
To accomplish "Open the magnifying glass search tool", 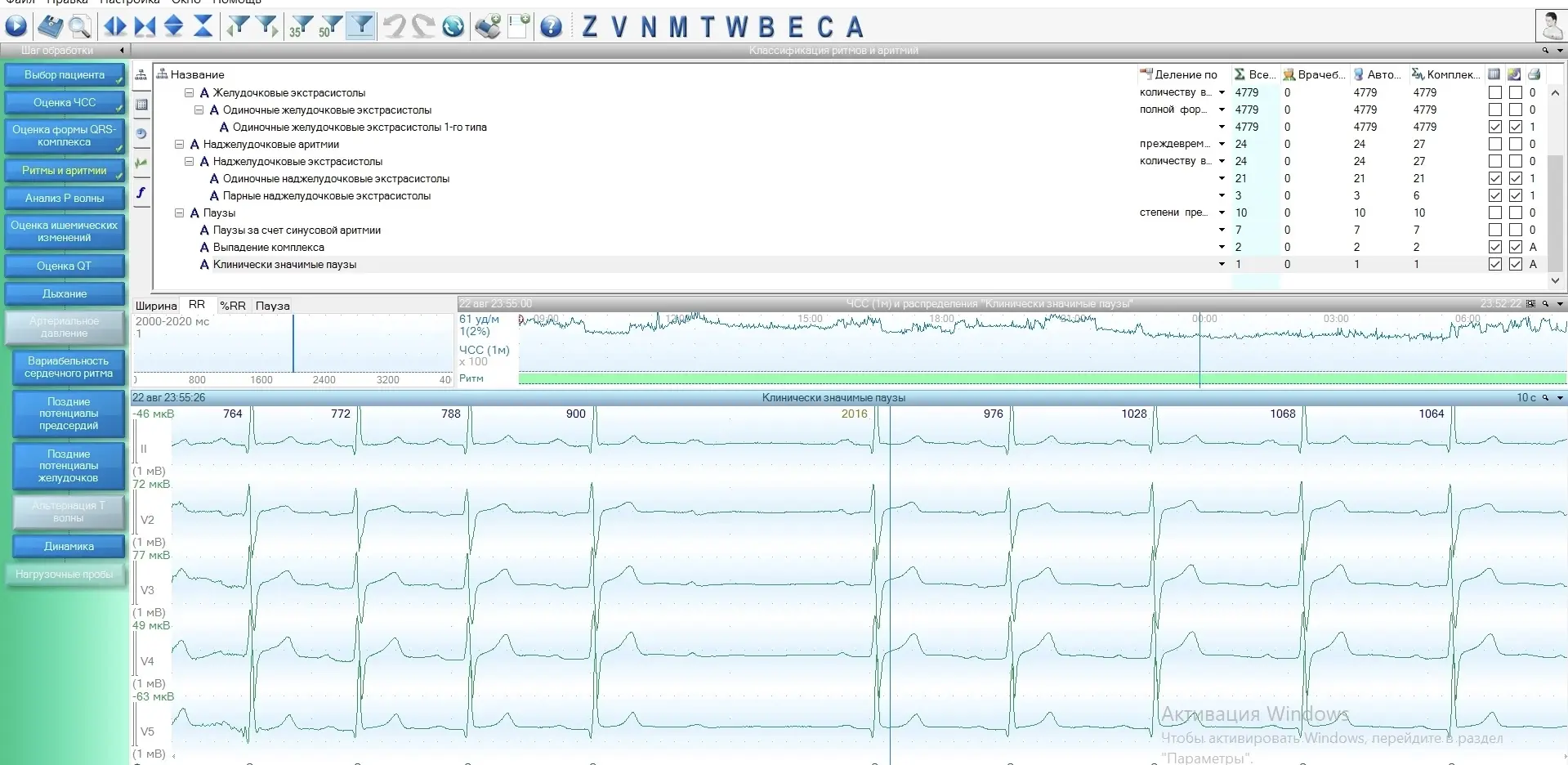I will click(x=79, y=27).
